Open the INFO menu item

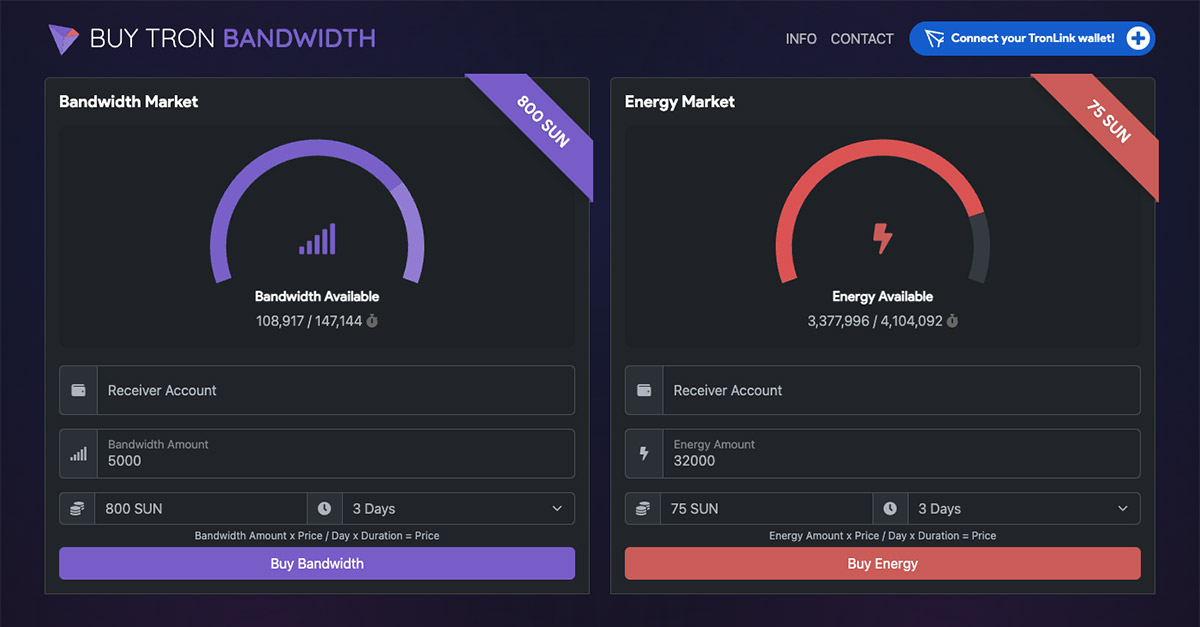pyautogui.click(x=801, y=38)
